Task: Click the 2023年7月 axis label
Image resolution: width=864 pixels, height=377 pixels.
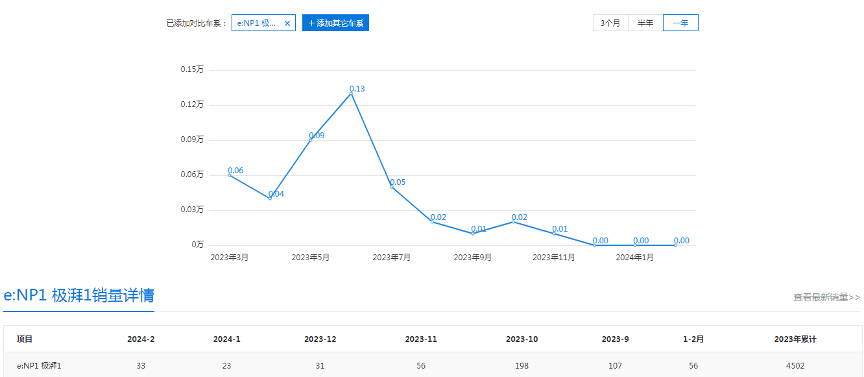Action: click(391, 257)
